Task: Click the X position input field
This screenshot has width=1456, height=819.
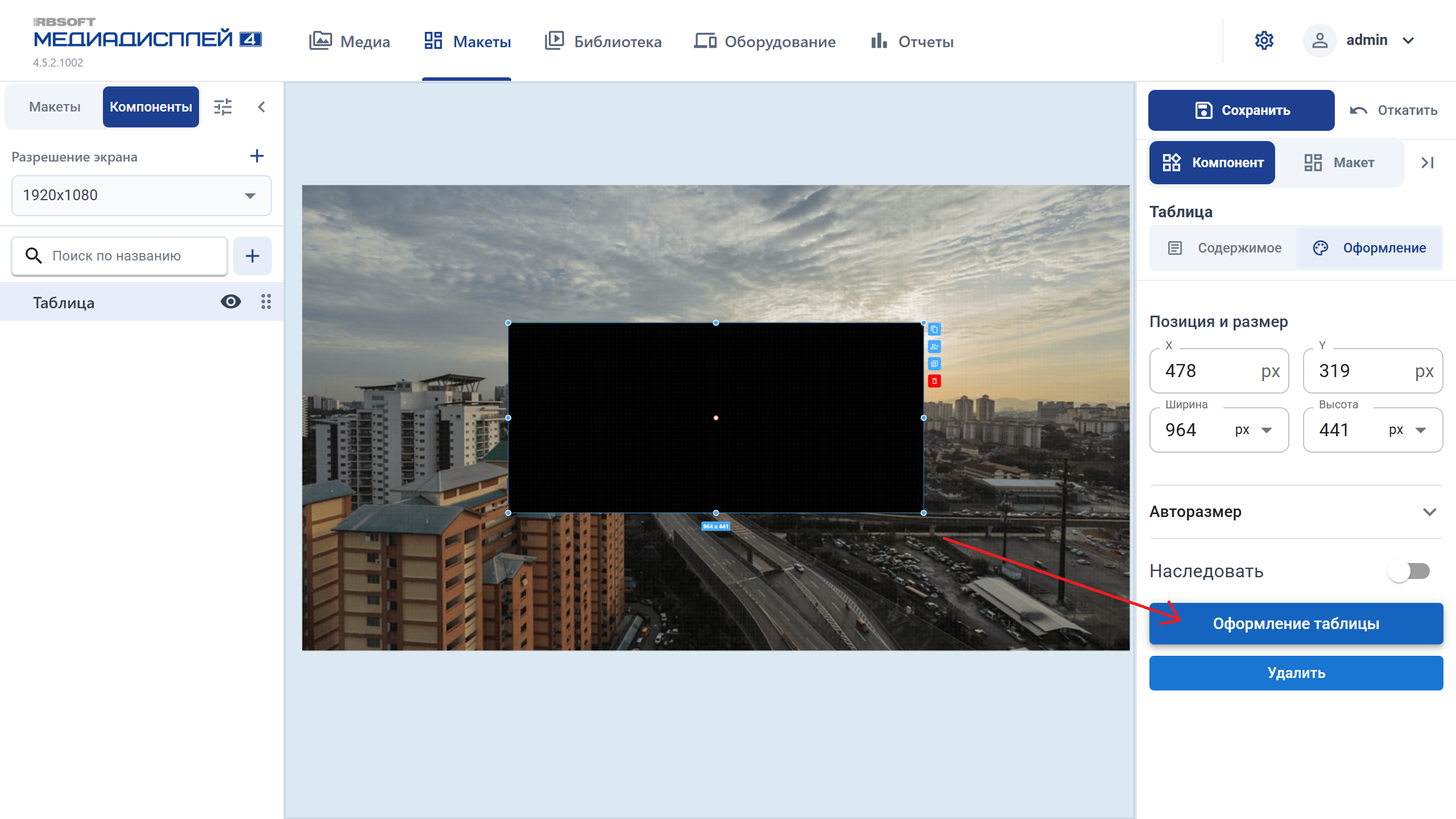Action: [1219, 371]
